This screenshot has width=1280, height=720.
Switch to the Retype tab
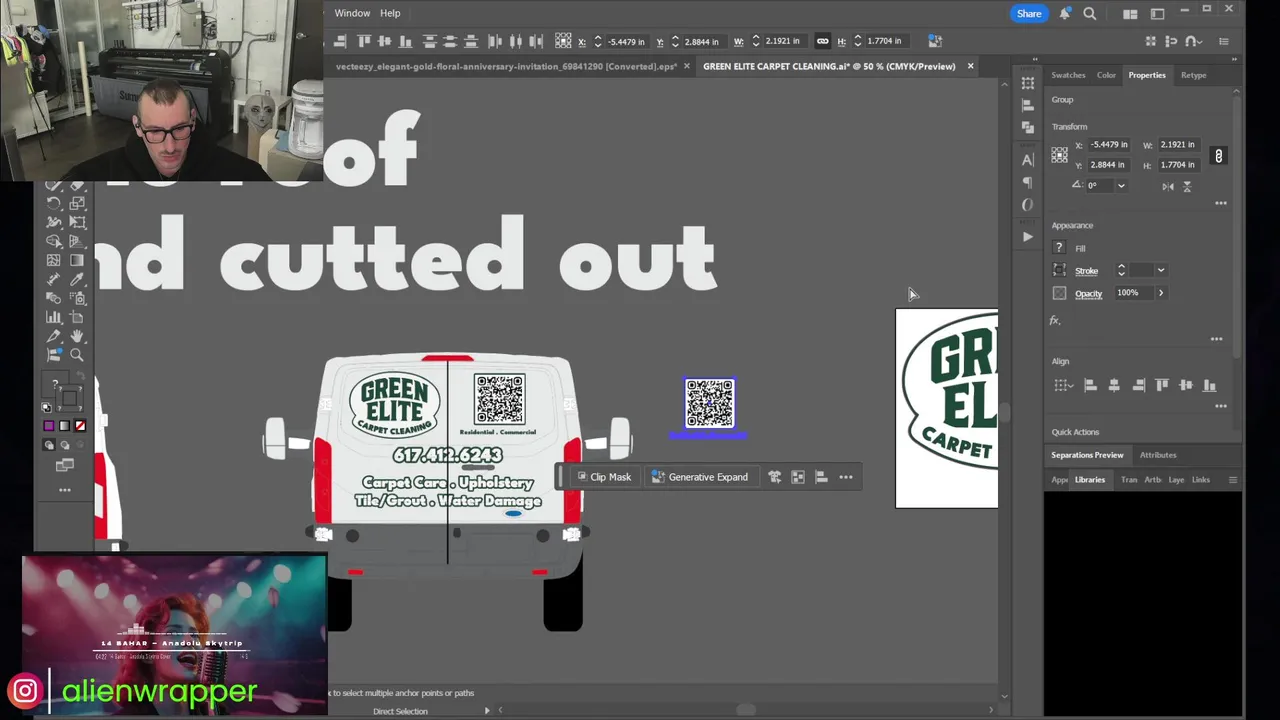pyautogui.click(x=1193, y=75)
